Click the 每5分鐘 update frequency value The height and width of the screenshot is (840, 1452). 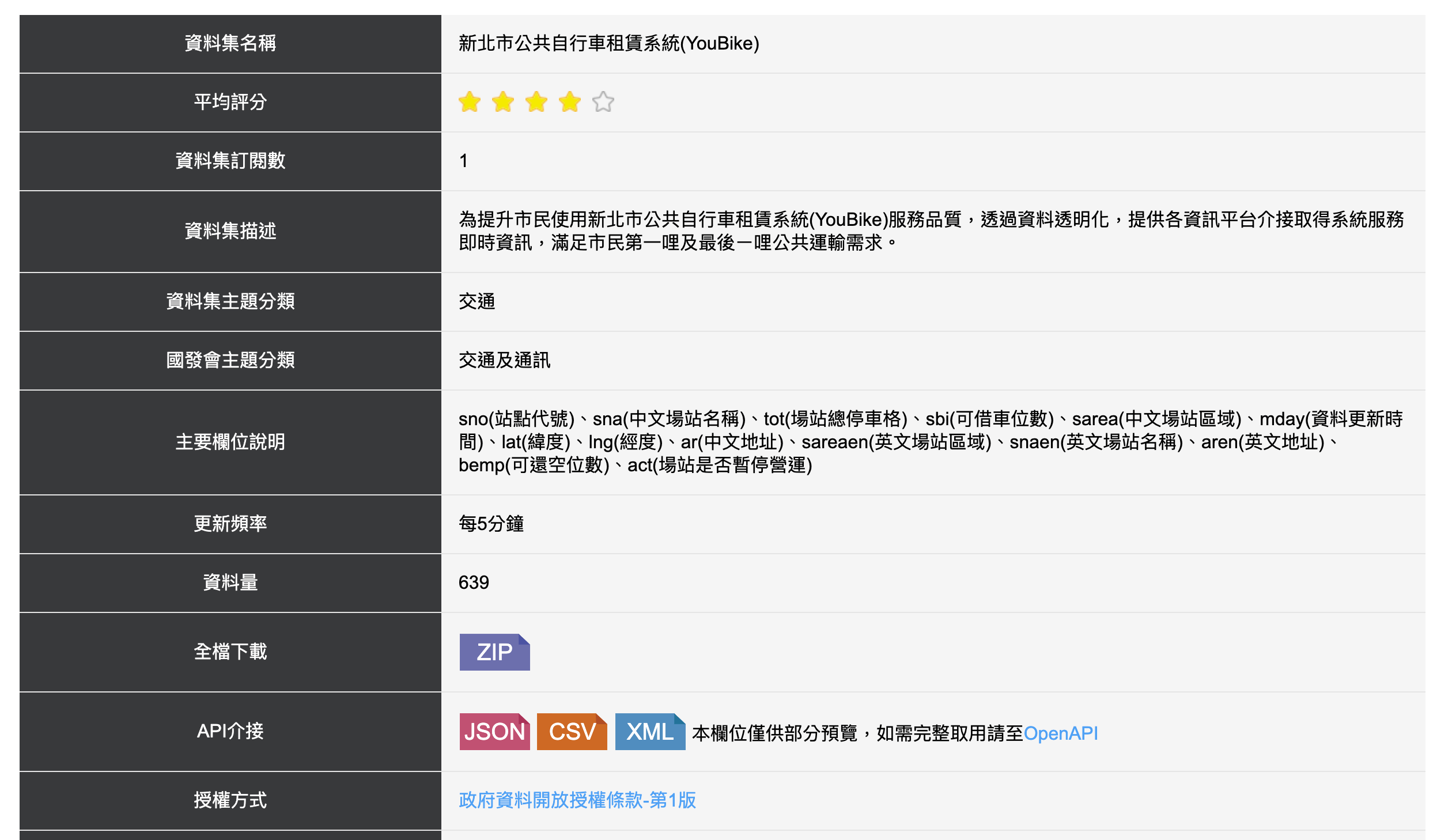click(x=491, y=524)
